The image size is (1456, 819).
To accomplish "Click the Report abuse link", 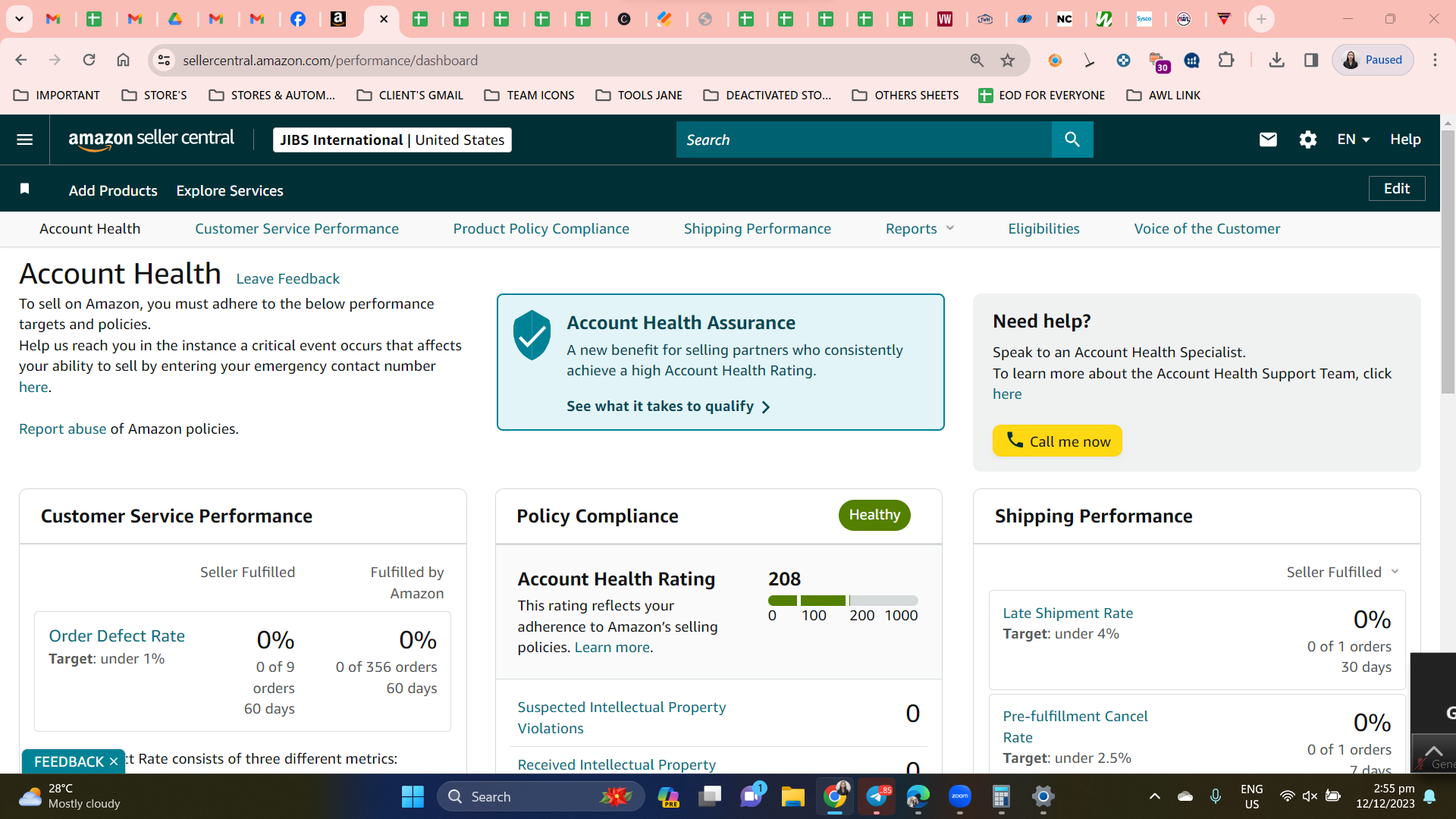I will [x=63, y=428].
